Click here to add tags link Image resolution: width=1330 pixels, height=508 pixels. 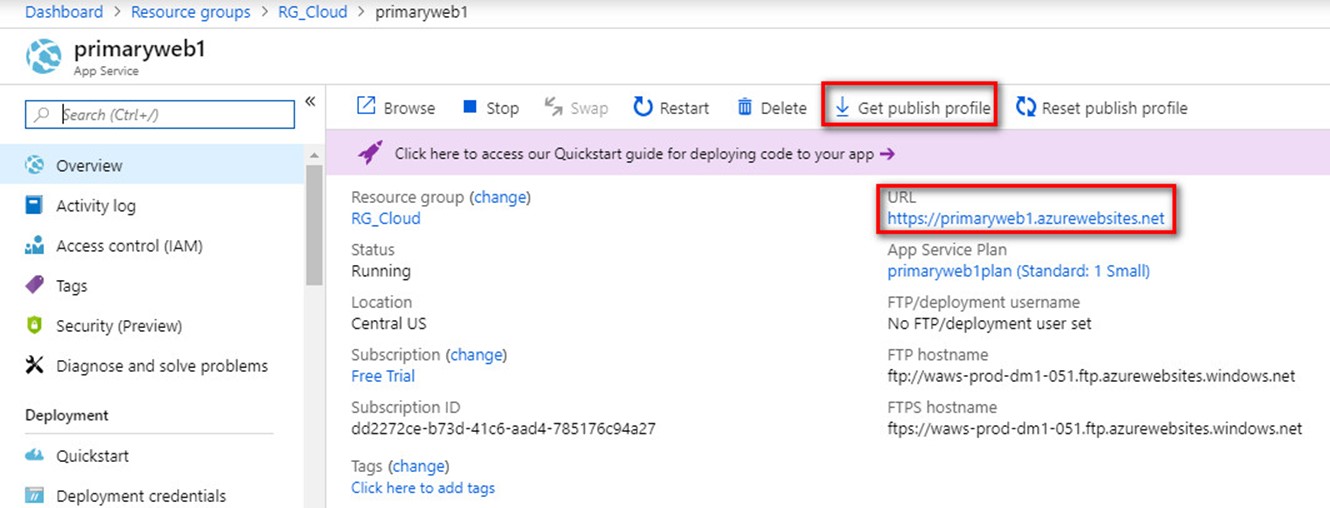pos(423,488)
